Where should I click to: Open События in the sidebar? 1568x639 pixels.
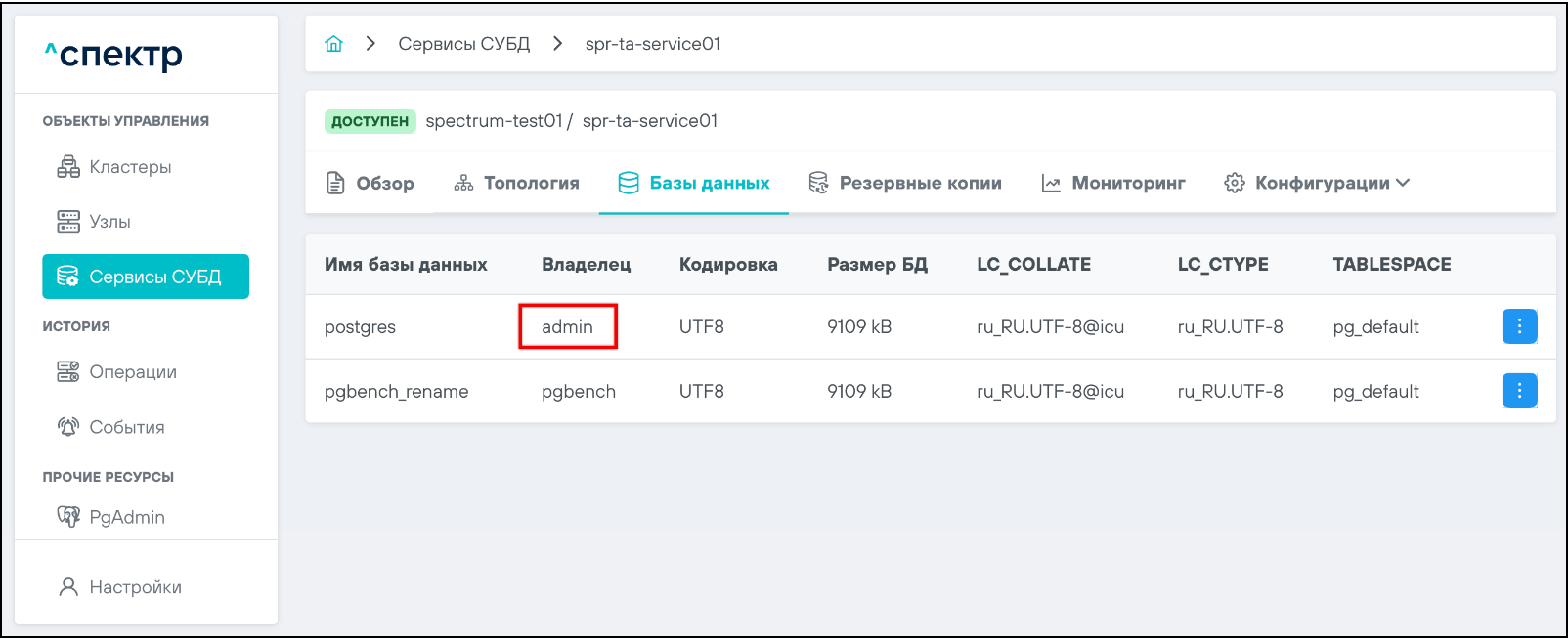126,427
